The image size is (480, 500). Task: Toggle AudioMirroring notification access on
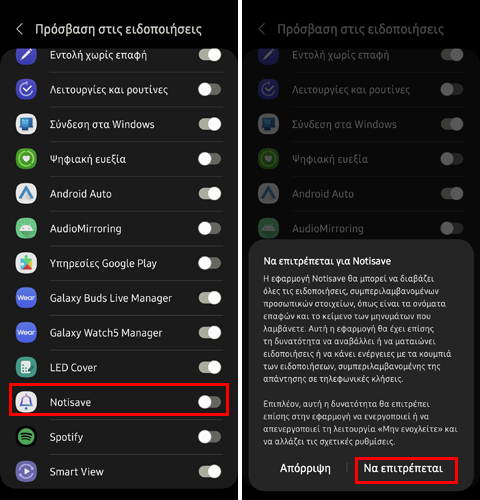(x=210, y=228)
